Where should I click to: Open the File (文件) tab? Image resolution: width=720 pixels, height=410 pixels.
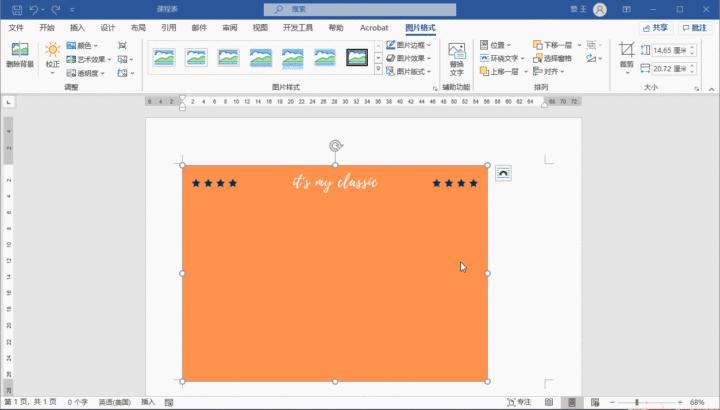click(x=16, y=28)
